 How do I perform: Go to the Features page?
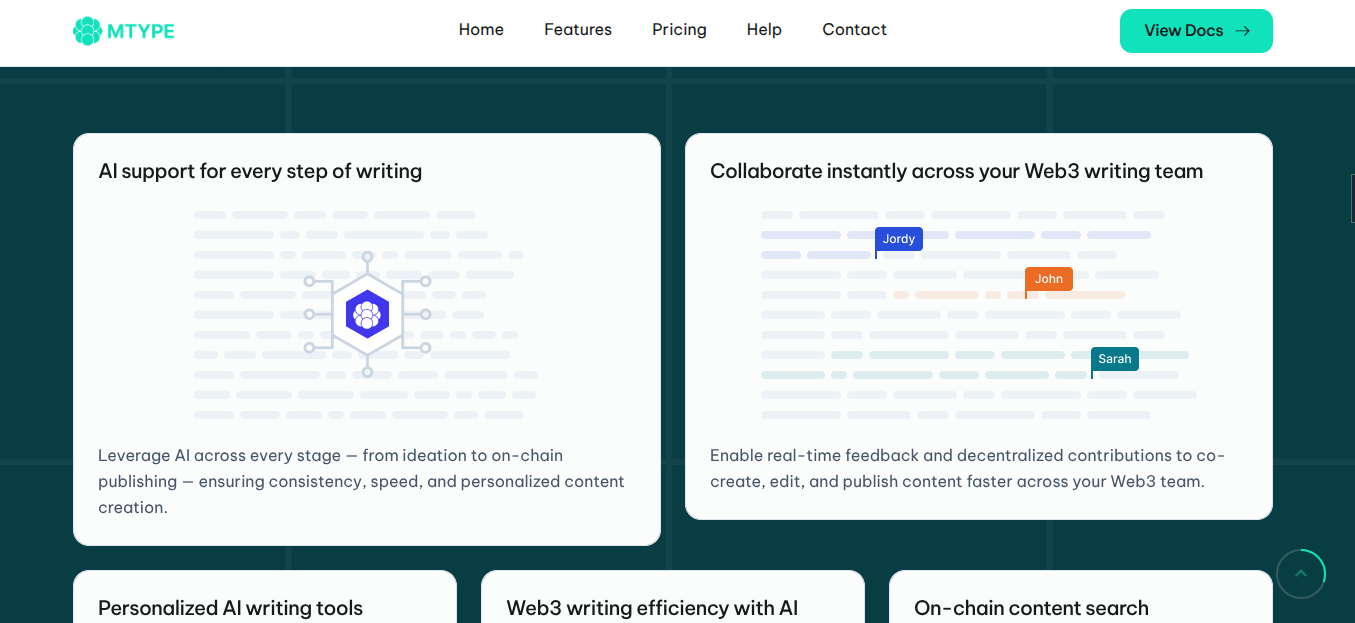point(577,30)
